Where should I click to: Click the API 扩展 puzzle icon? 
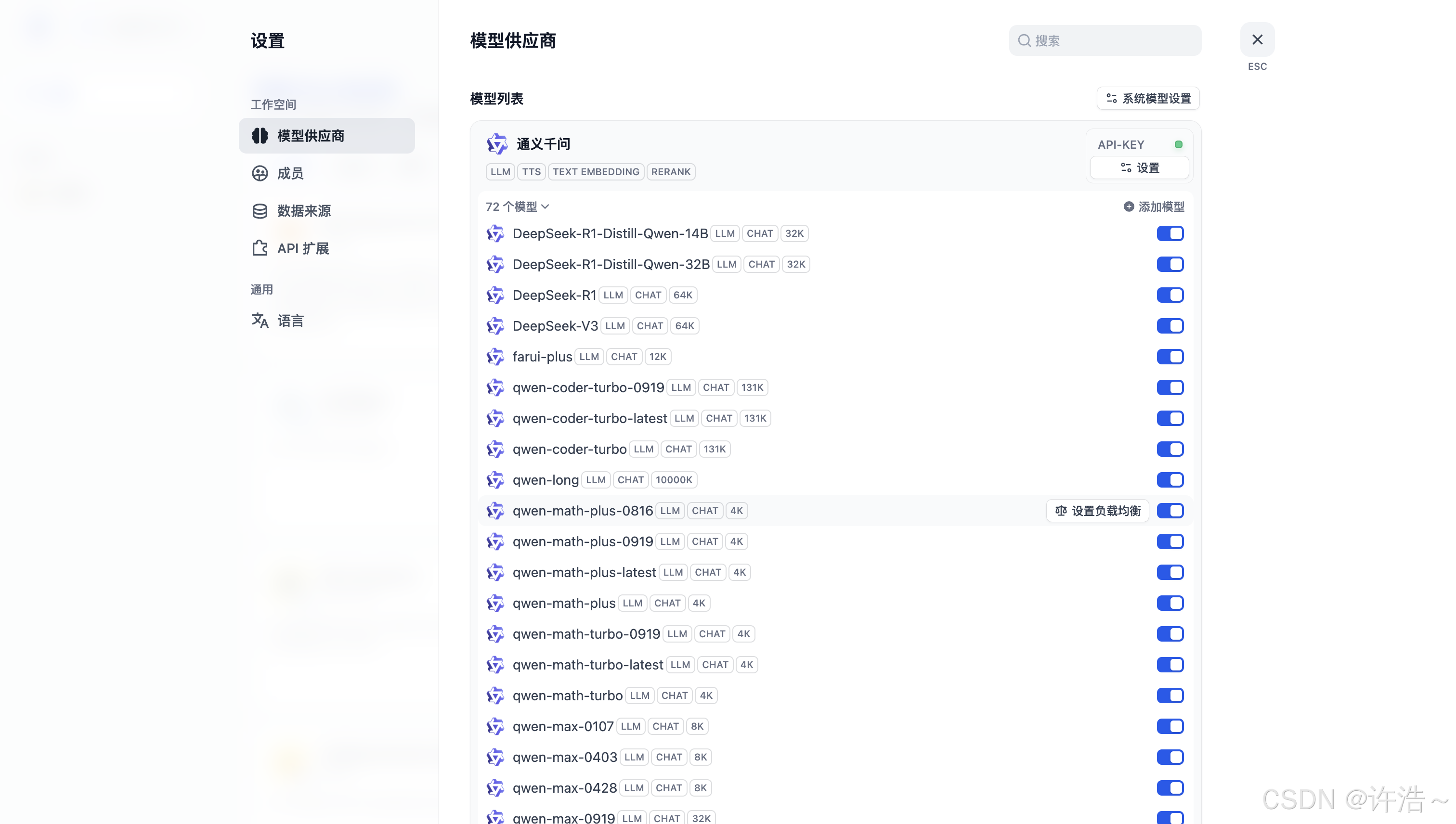pos(260,248)
